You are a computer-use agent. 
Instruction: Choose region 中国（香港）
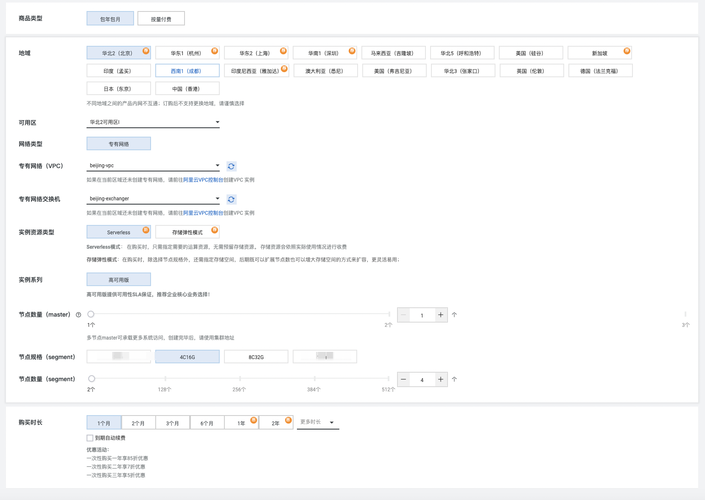pyautogui.click(x=187, y=89)
